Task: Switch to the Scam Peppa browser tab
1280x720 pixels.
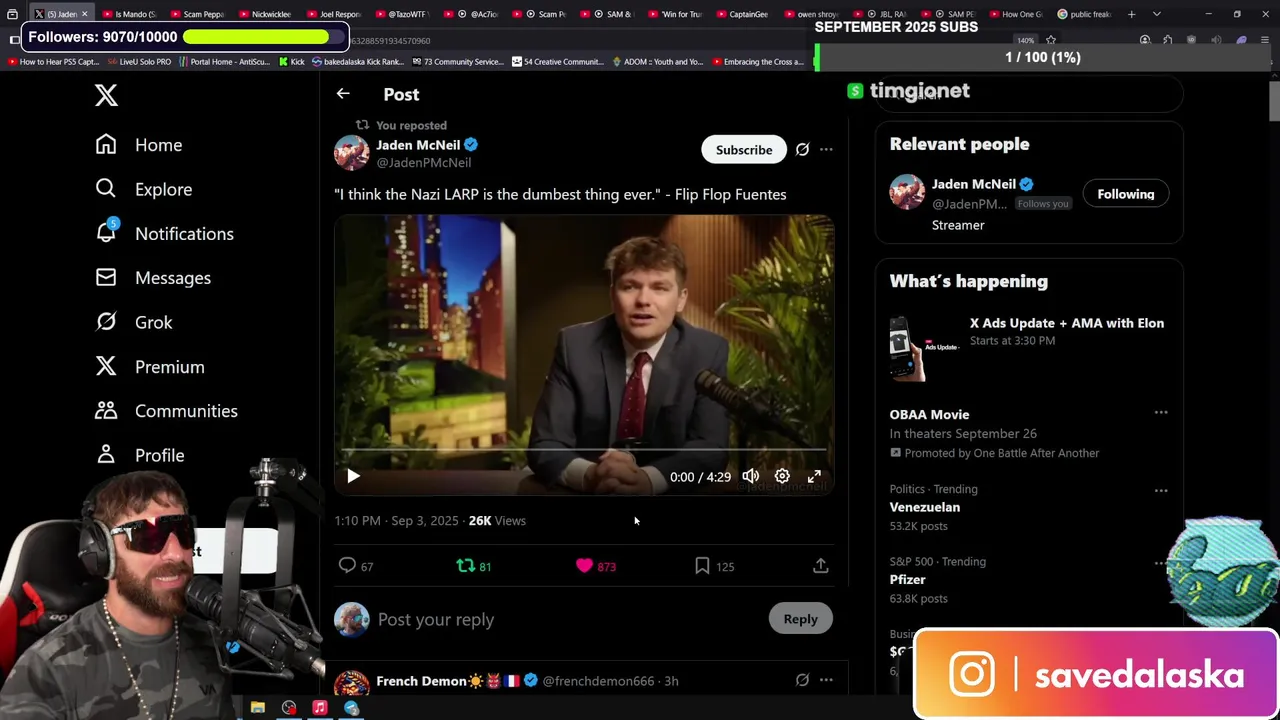Action: tap(197, 14)
